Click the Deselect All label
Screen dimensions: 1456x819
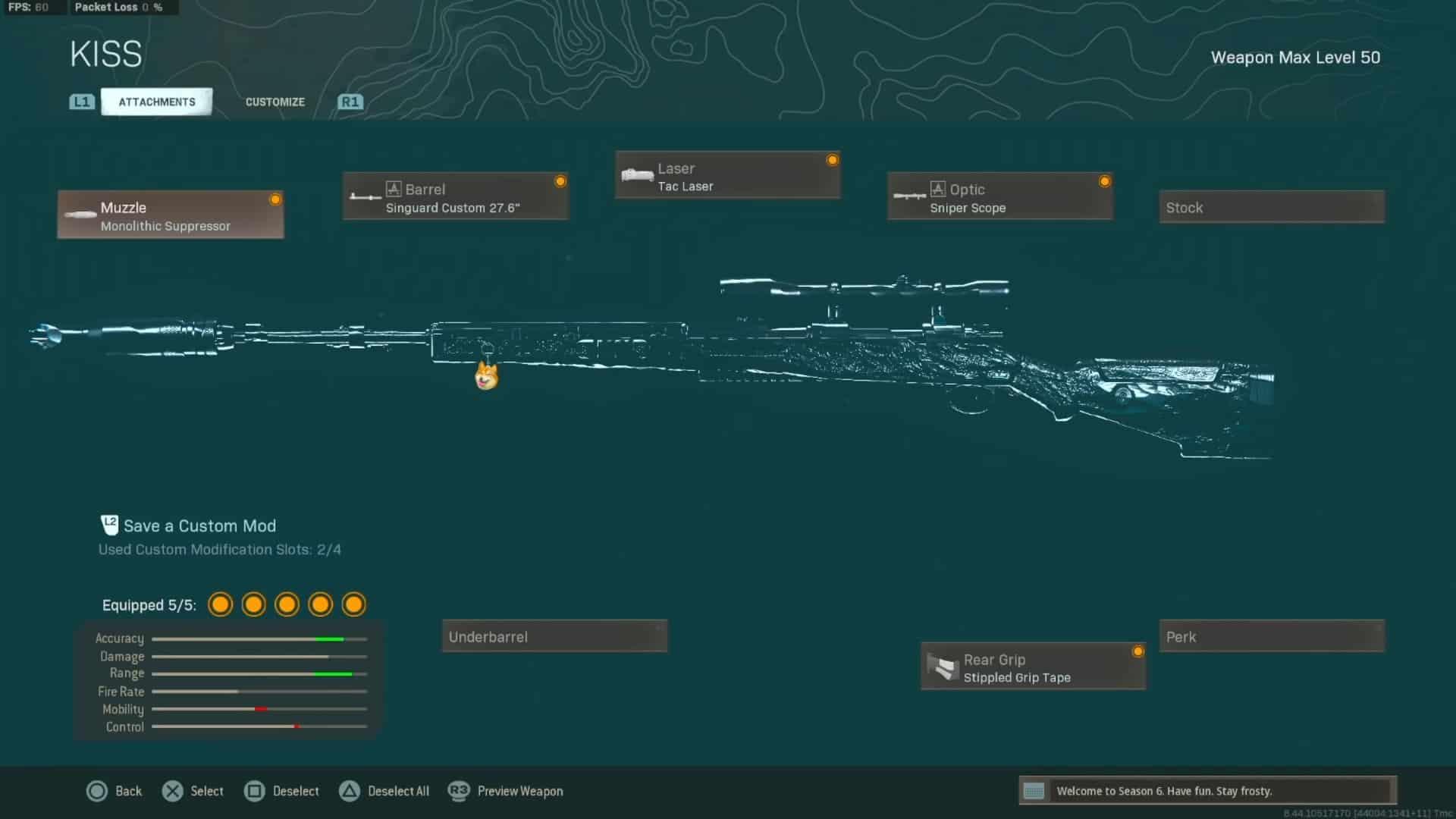tap(398, 791)
